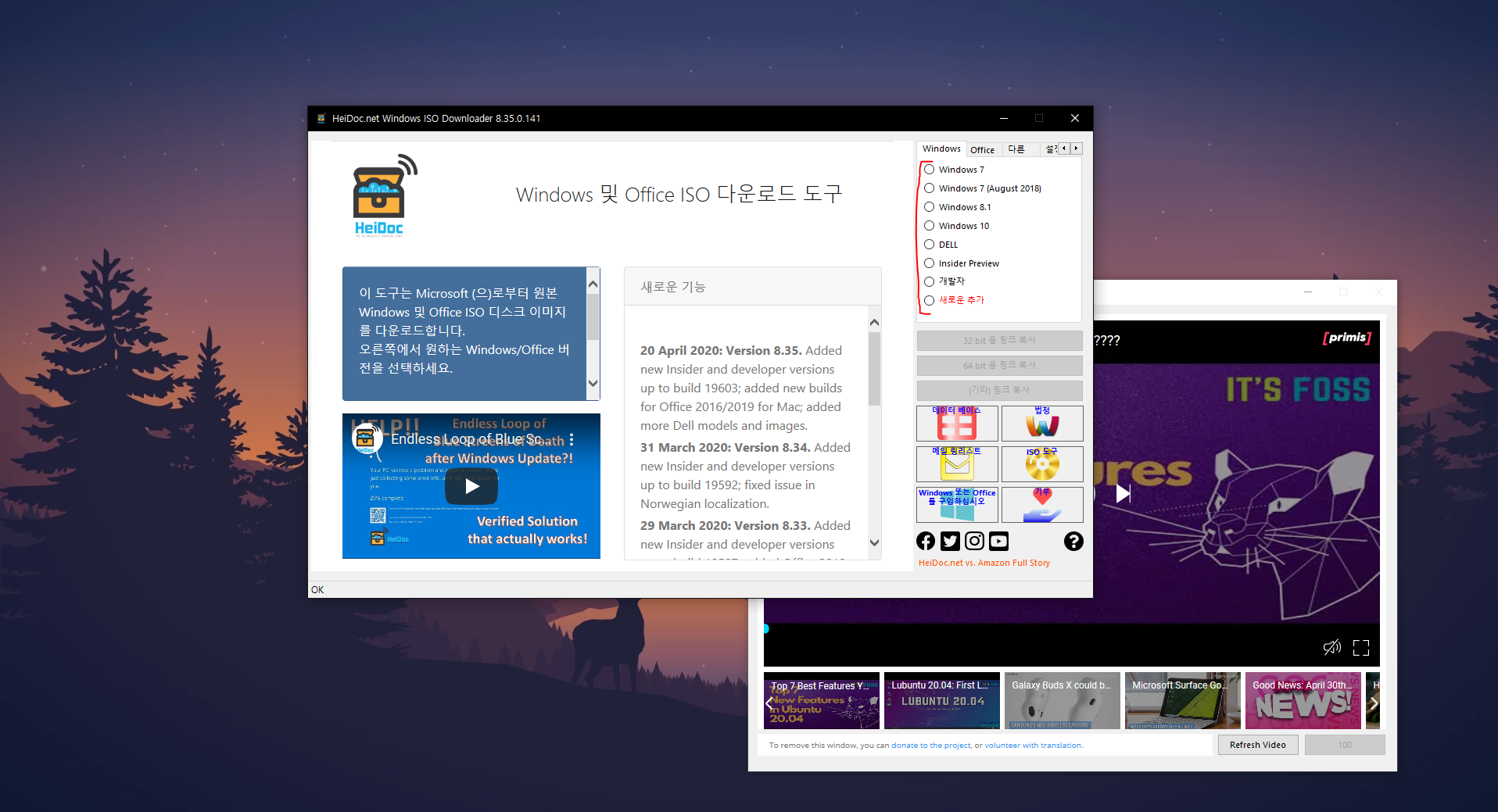Select the Windows 7 radio button
This screenshot has height=812, width=1498.
[x=930, y=170]
